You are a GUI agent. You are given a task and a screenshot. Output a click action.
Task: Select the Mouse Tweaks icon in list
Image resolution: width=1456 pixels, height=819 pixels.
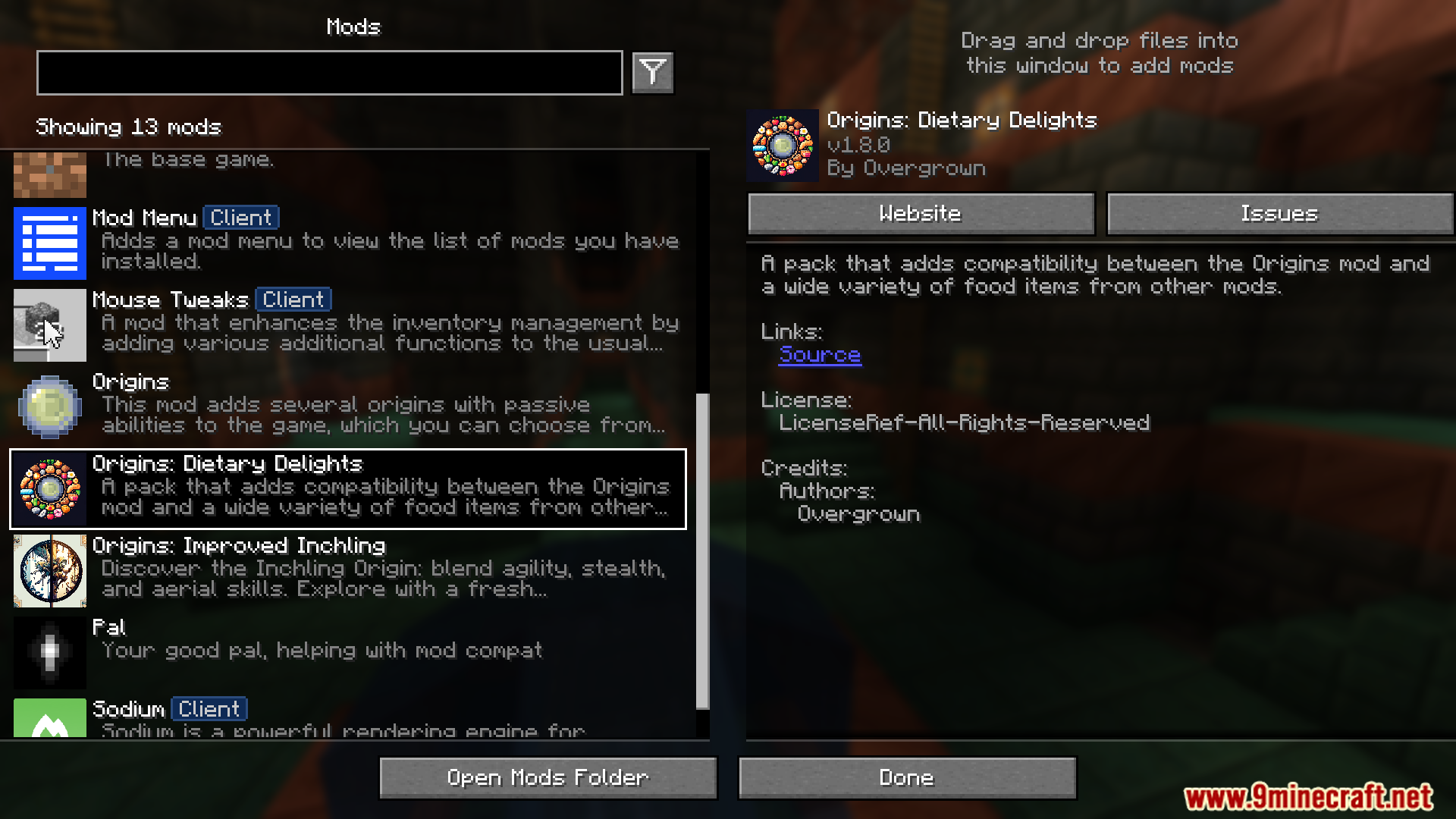(x=50, y=324)
